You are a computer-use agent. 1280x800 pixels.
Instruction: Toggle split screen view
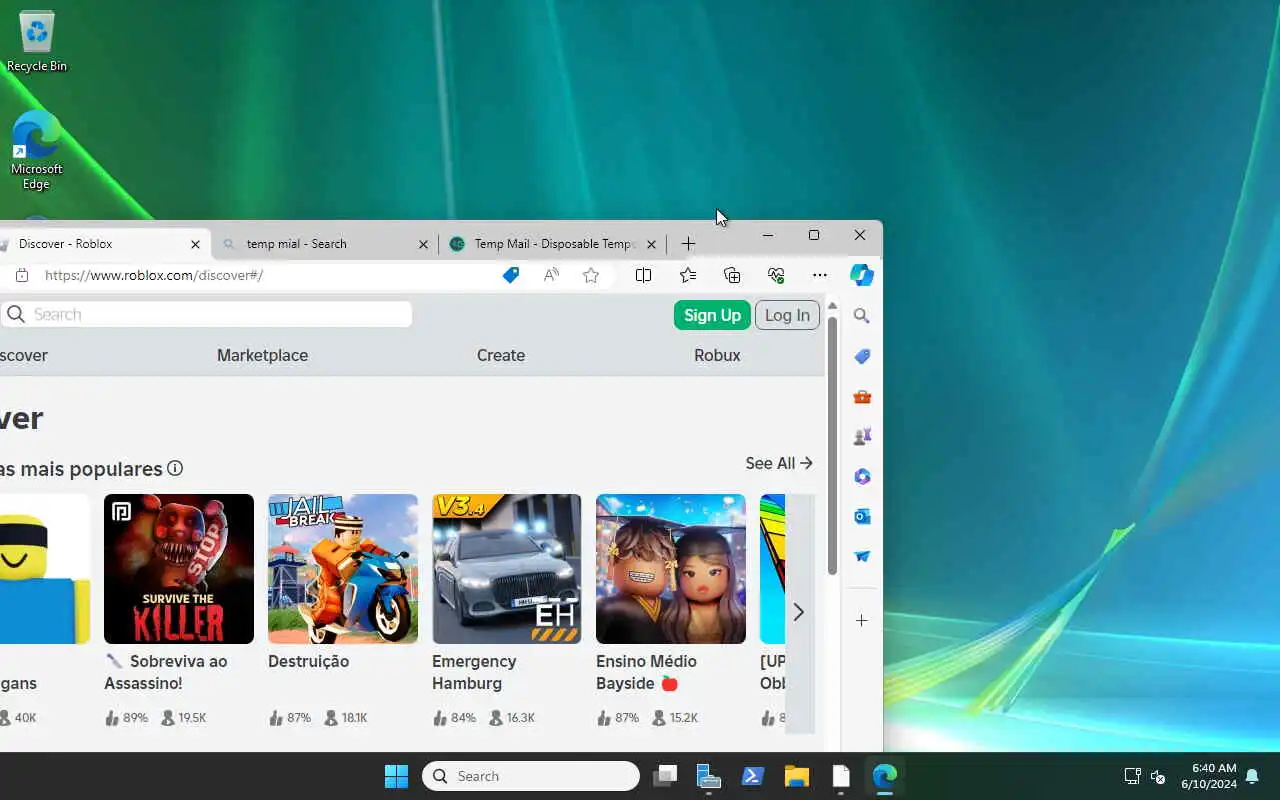pos(644,275)
